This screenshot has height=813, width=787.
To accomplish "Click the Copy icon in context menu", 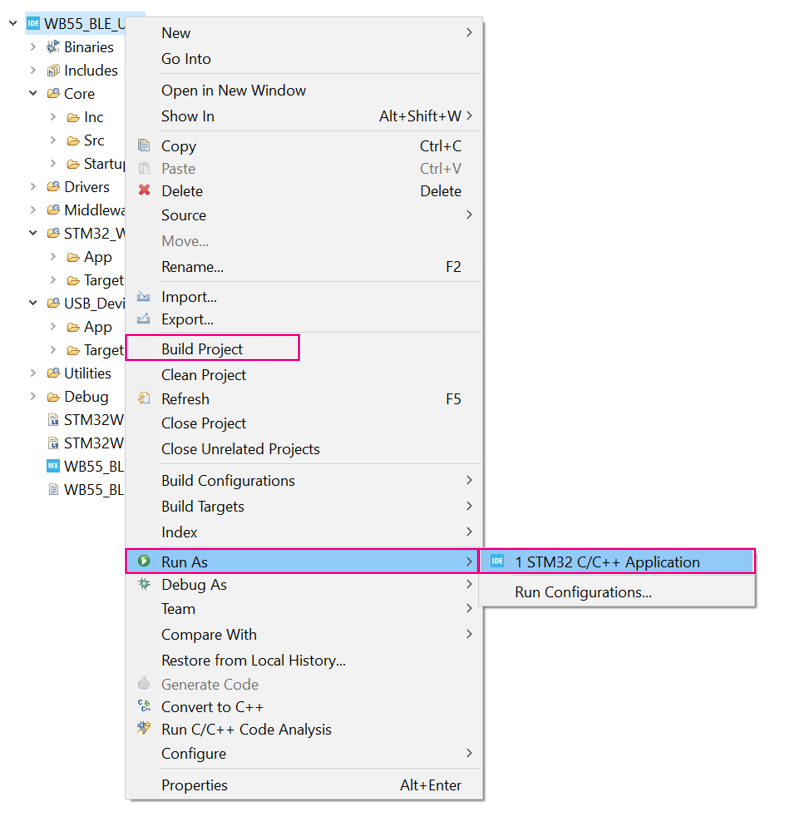I will coord(144,146).
